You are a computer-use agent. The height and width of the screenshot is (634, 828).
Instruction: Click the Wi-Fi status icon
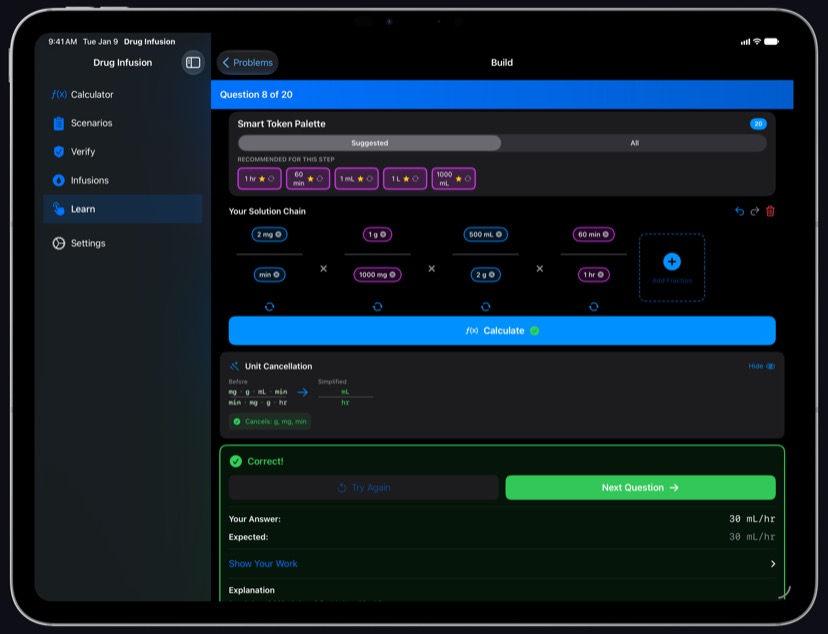point(757,41)
